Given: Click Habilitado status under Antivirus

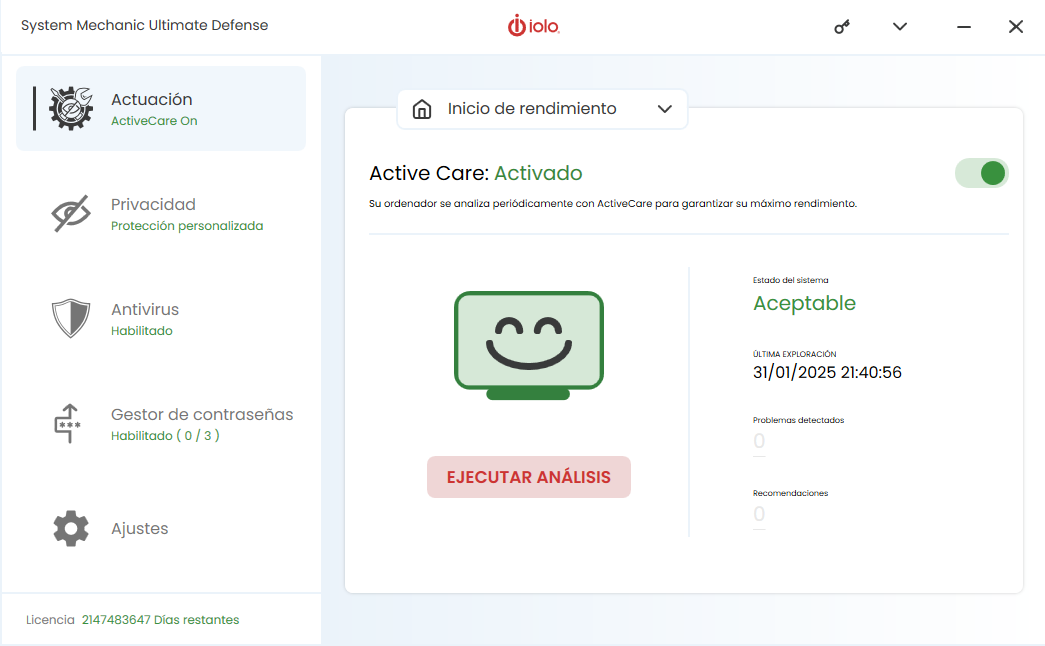Looking at the screenshot, I should 141,331.
